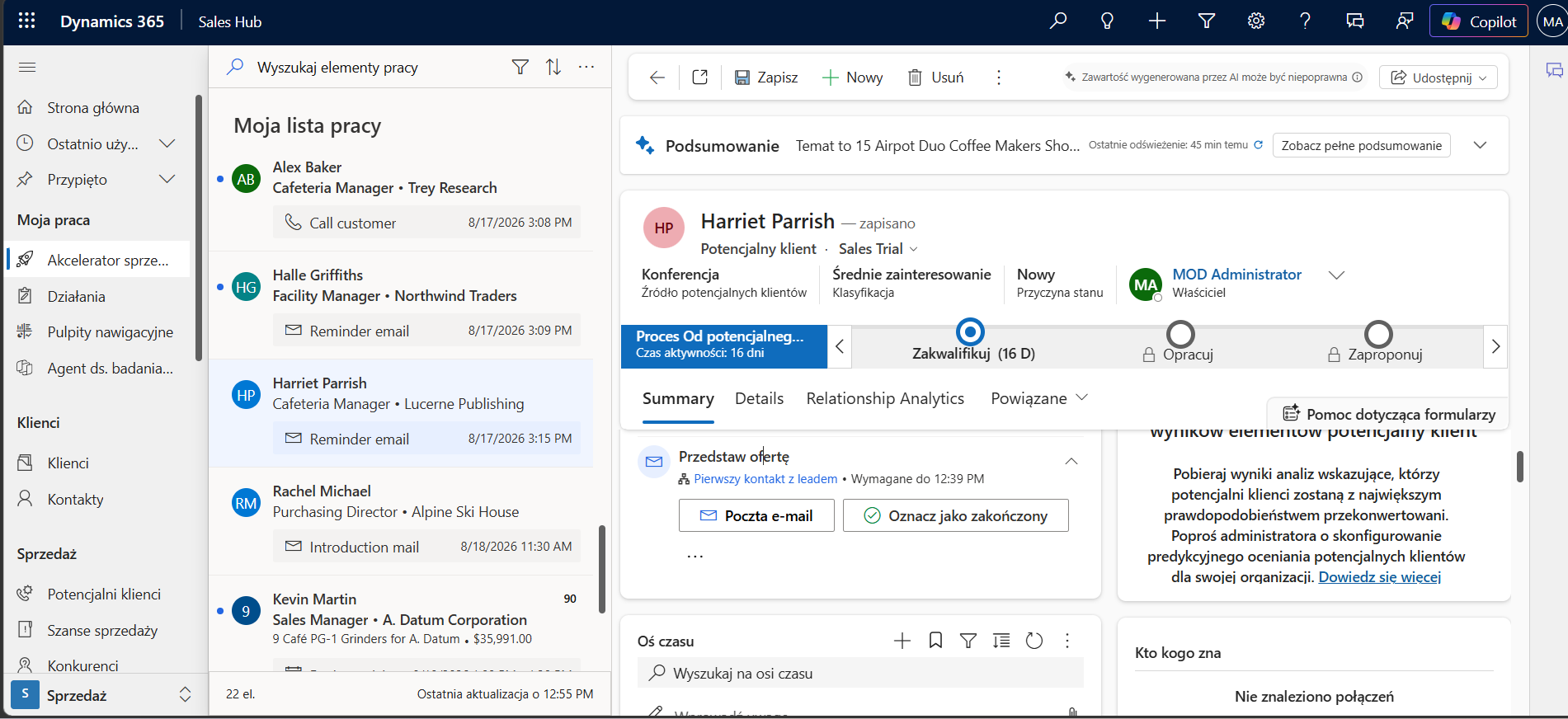Click the Poczta e-mail button
1568x719 pixels.
pyautogui.click(x=756, y=515)
